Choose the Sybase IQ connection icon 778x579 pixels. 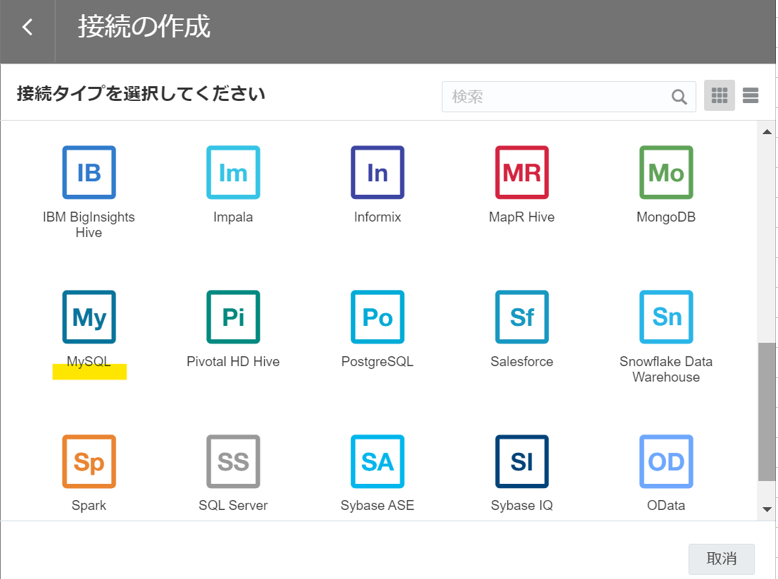[522, 461]
